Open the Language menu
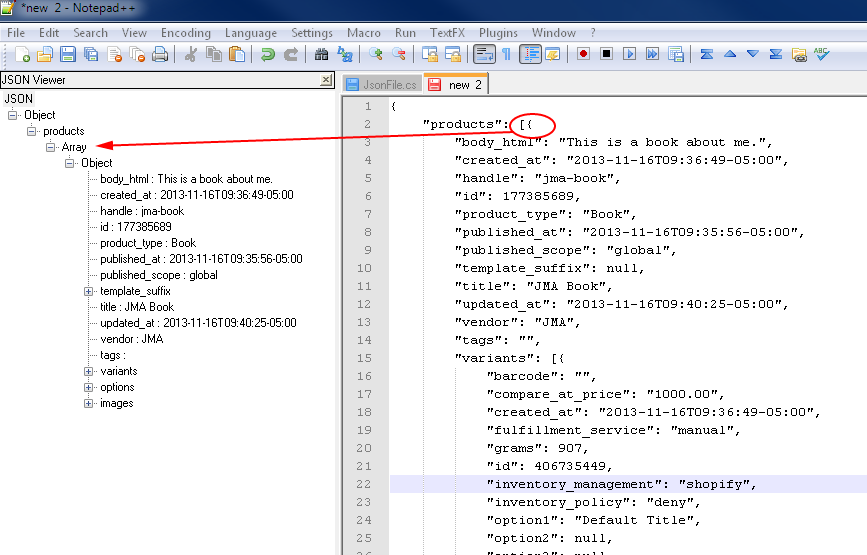This screenshot has height=555, width=867. click(250, 33)
